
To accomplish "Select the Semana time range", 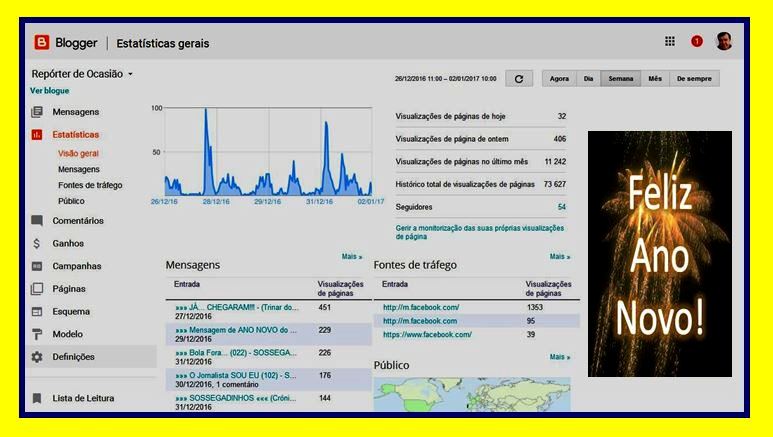I will 620,78.
